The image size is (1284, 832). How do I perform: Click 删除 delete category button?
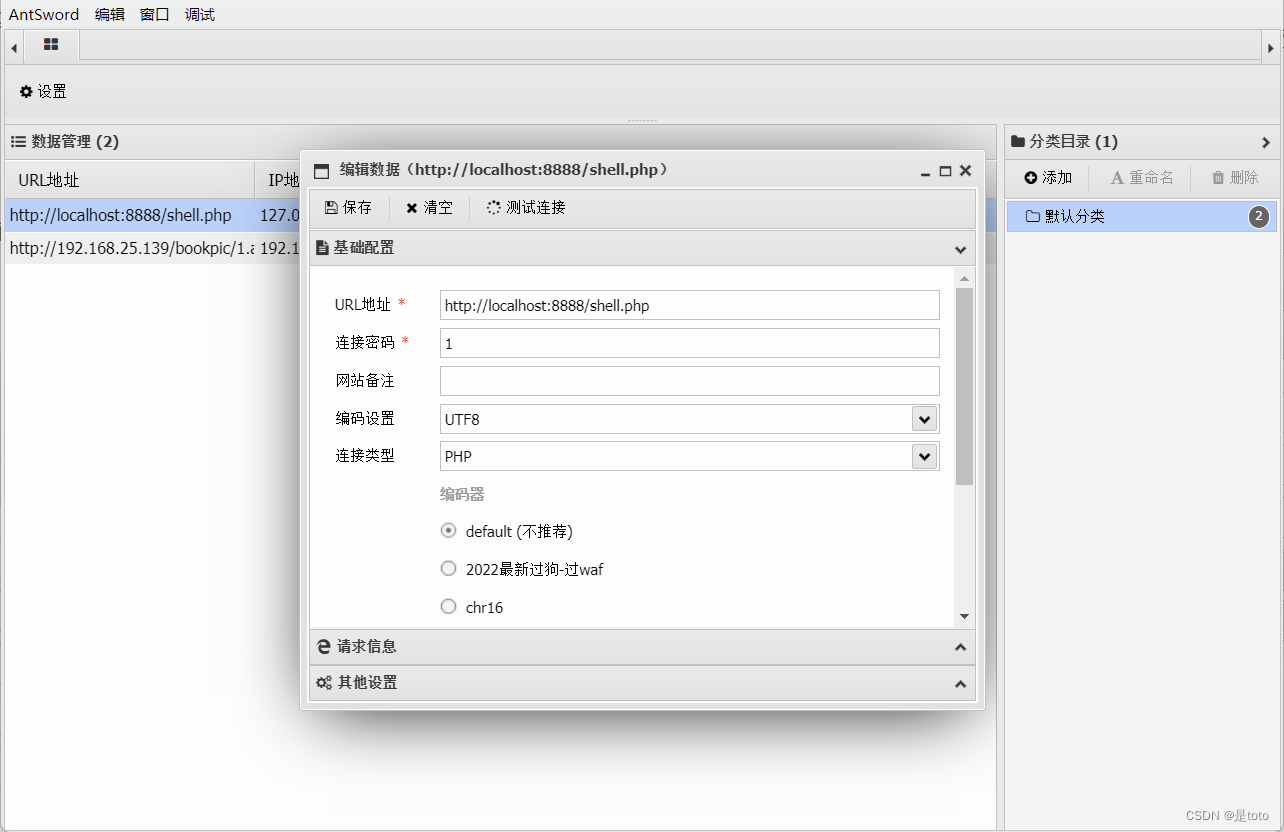[x=1235, y=178]
